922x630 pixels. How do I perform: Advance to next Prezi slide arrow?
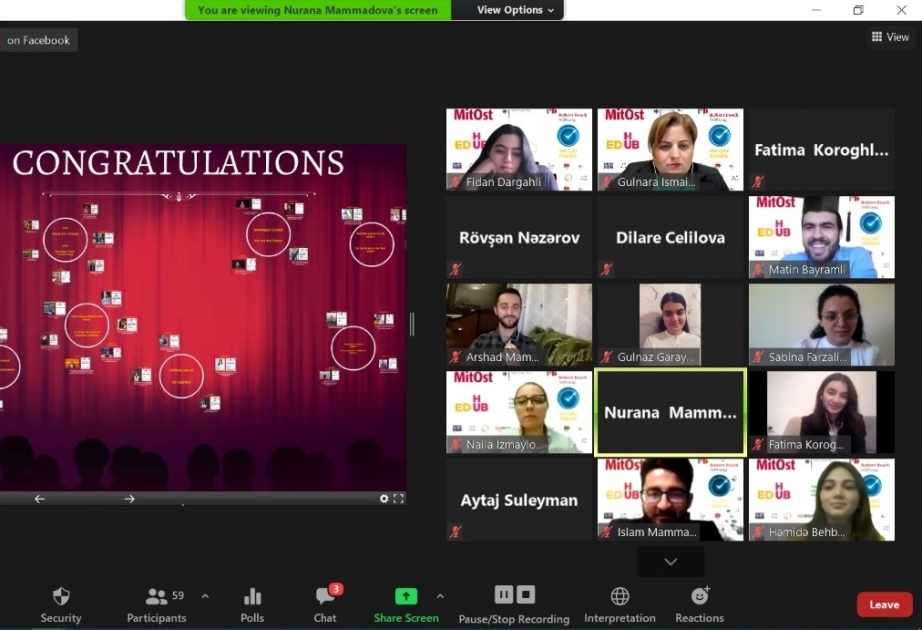[129, 499]
